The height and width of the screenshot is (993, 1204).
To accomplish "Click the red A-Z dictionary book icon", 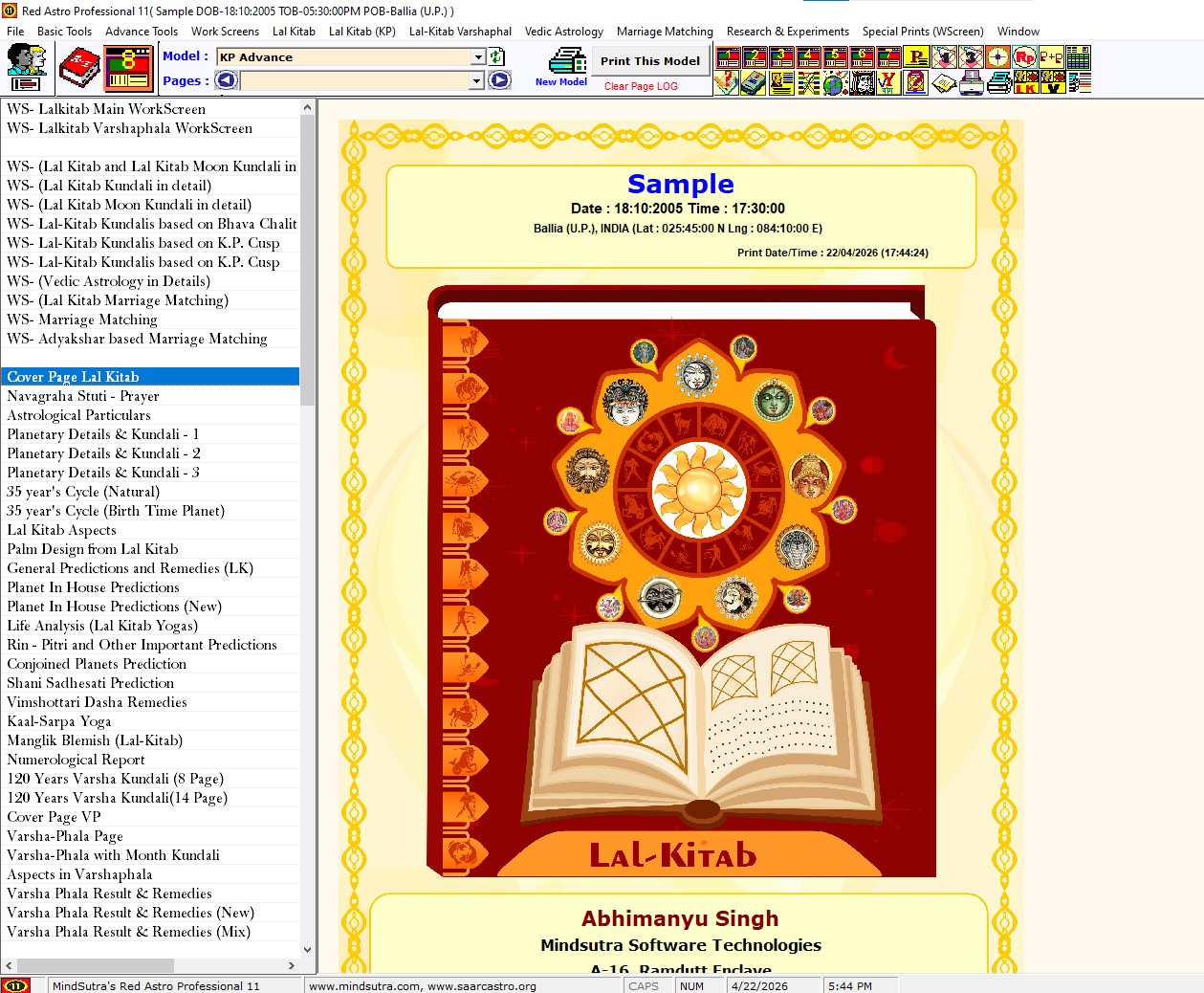I will [x=79, y=69].
